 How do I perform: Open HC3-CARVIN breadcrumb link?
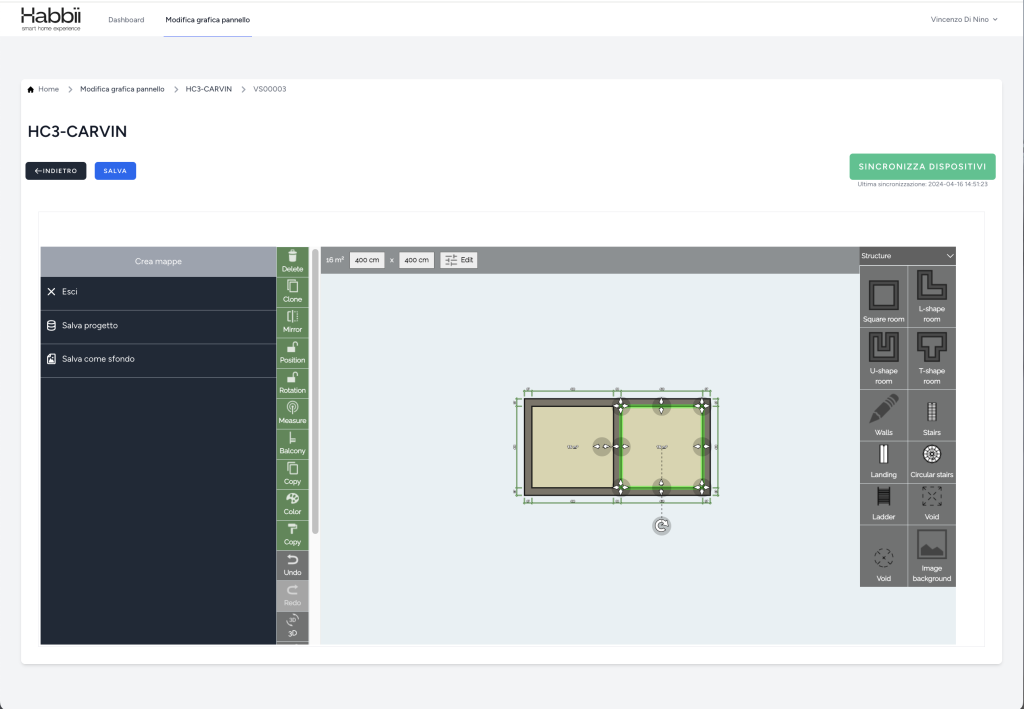click(208, 89)
